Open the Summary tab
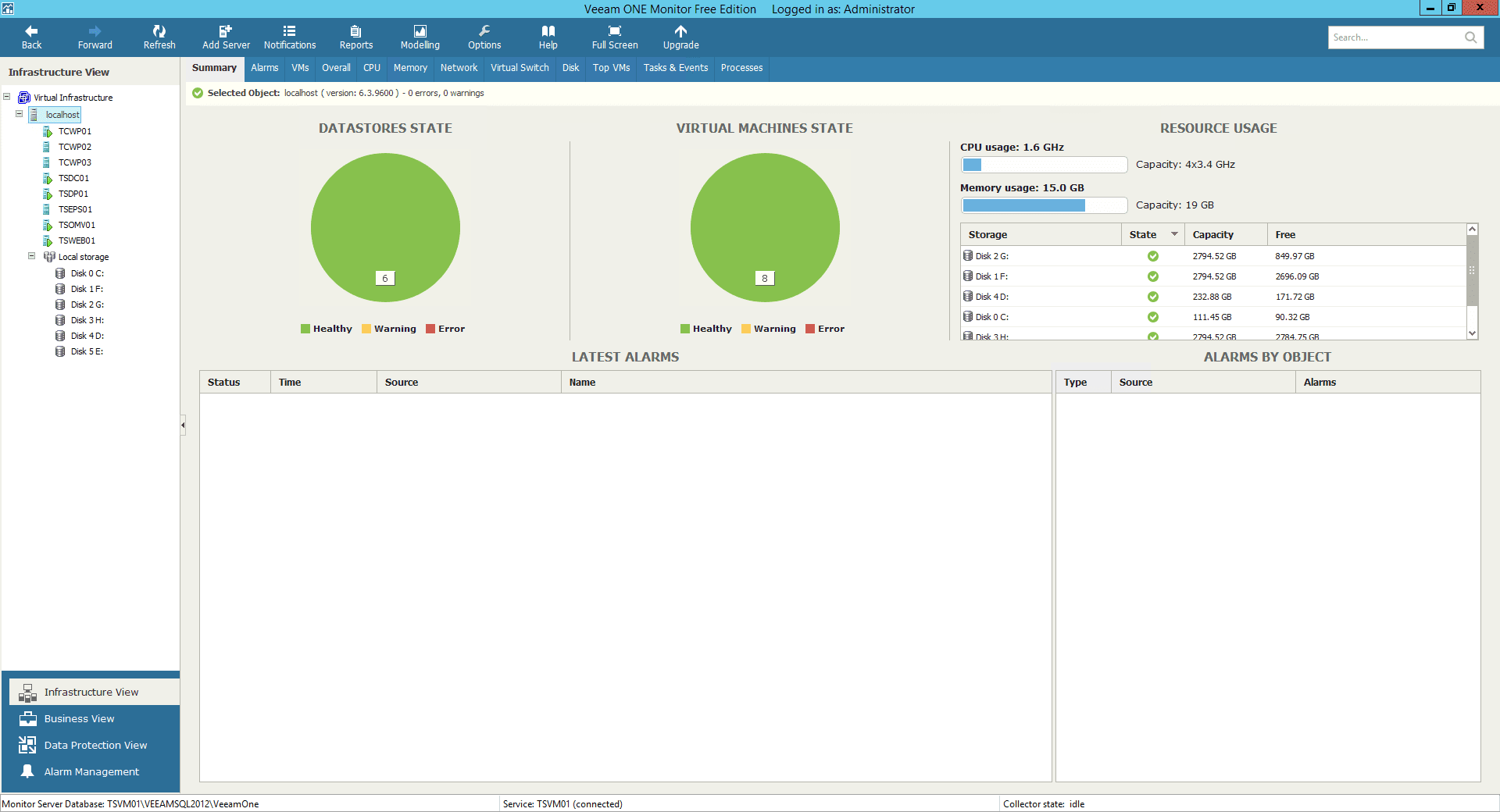 (214, 68)
